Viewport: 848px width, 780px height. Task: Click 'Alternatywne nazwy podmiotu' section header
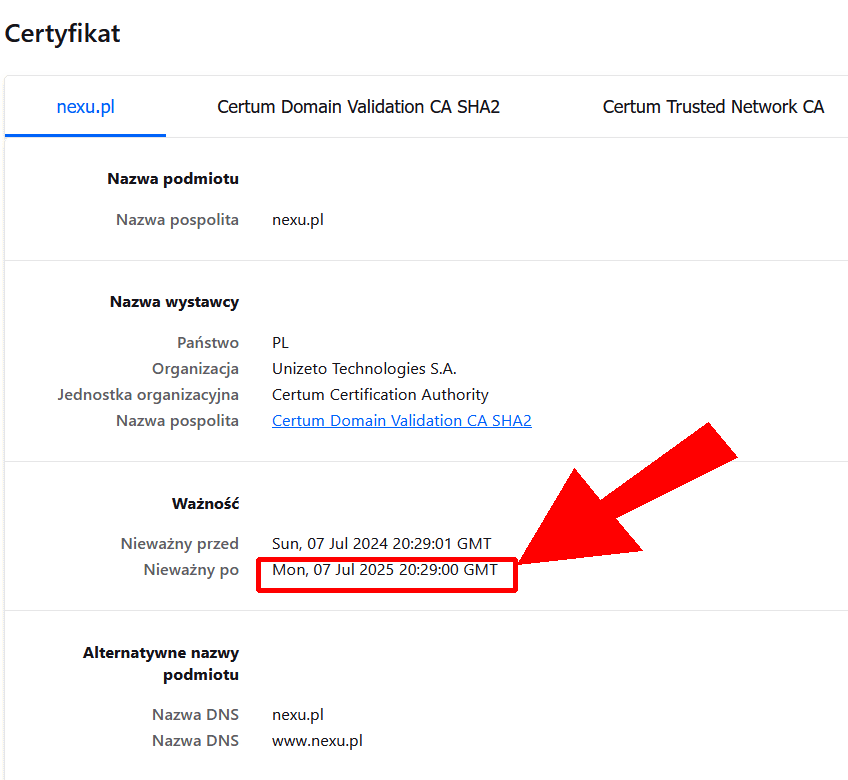coord(161,664)
